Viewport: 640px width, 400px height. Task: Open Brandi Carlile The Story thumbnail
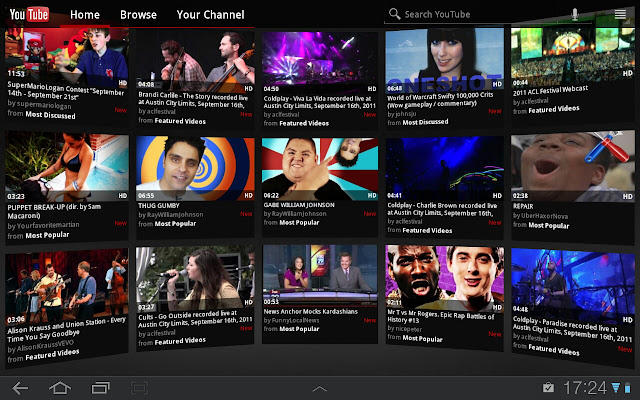(x=195, y=61)
